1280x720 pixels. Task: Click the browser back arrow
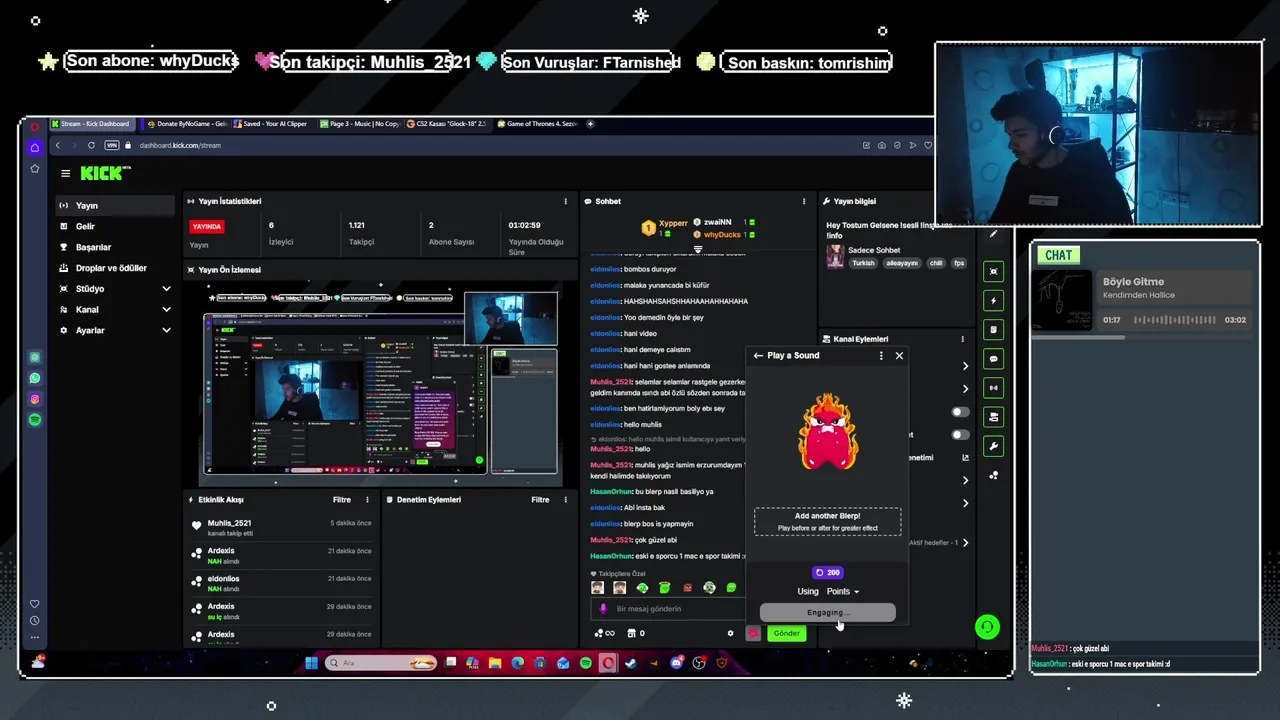[x=57, y=145]
